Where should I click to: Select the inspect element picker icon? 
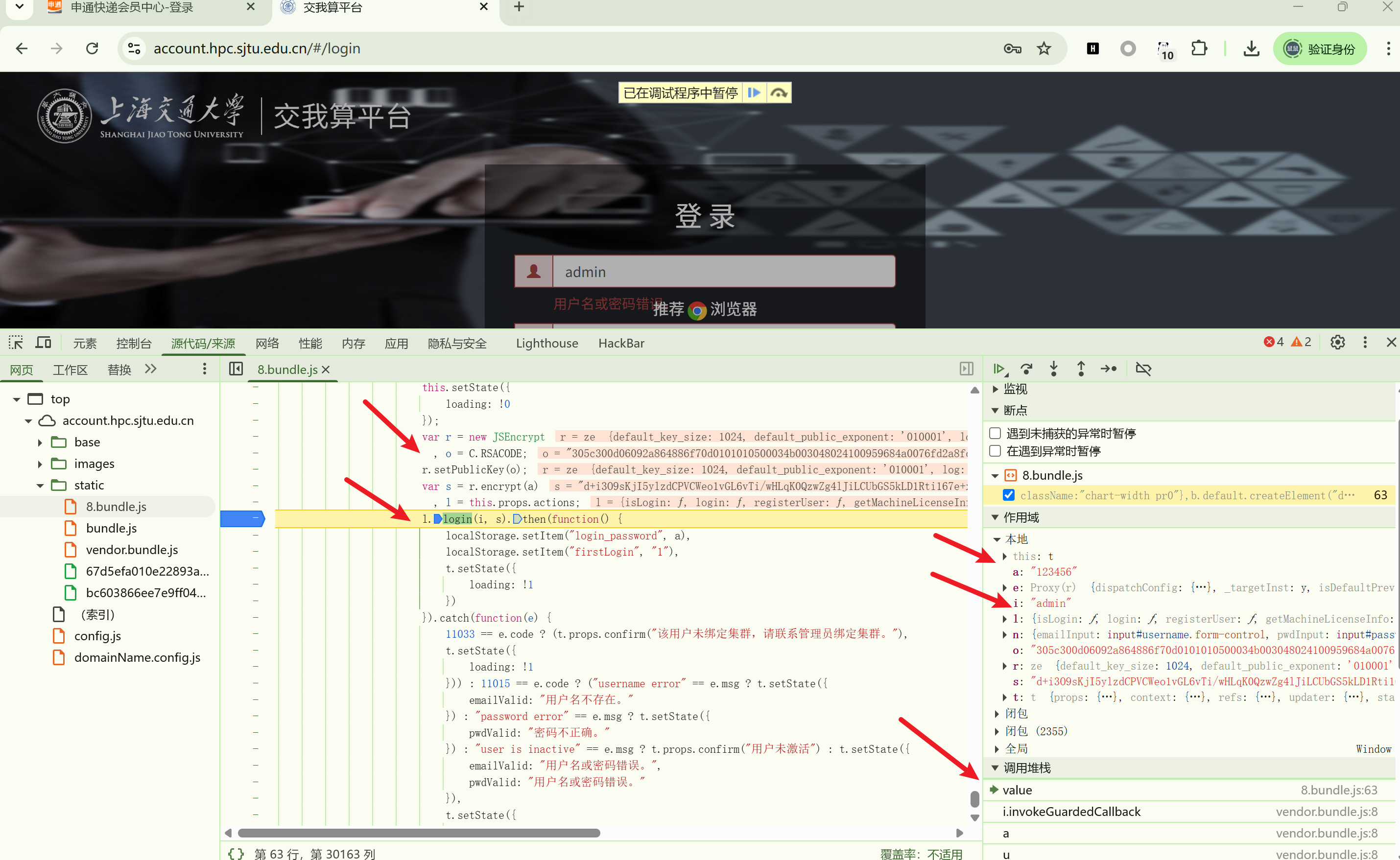tap(15, 342)
